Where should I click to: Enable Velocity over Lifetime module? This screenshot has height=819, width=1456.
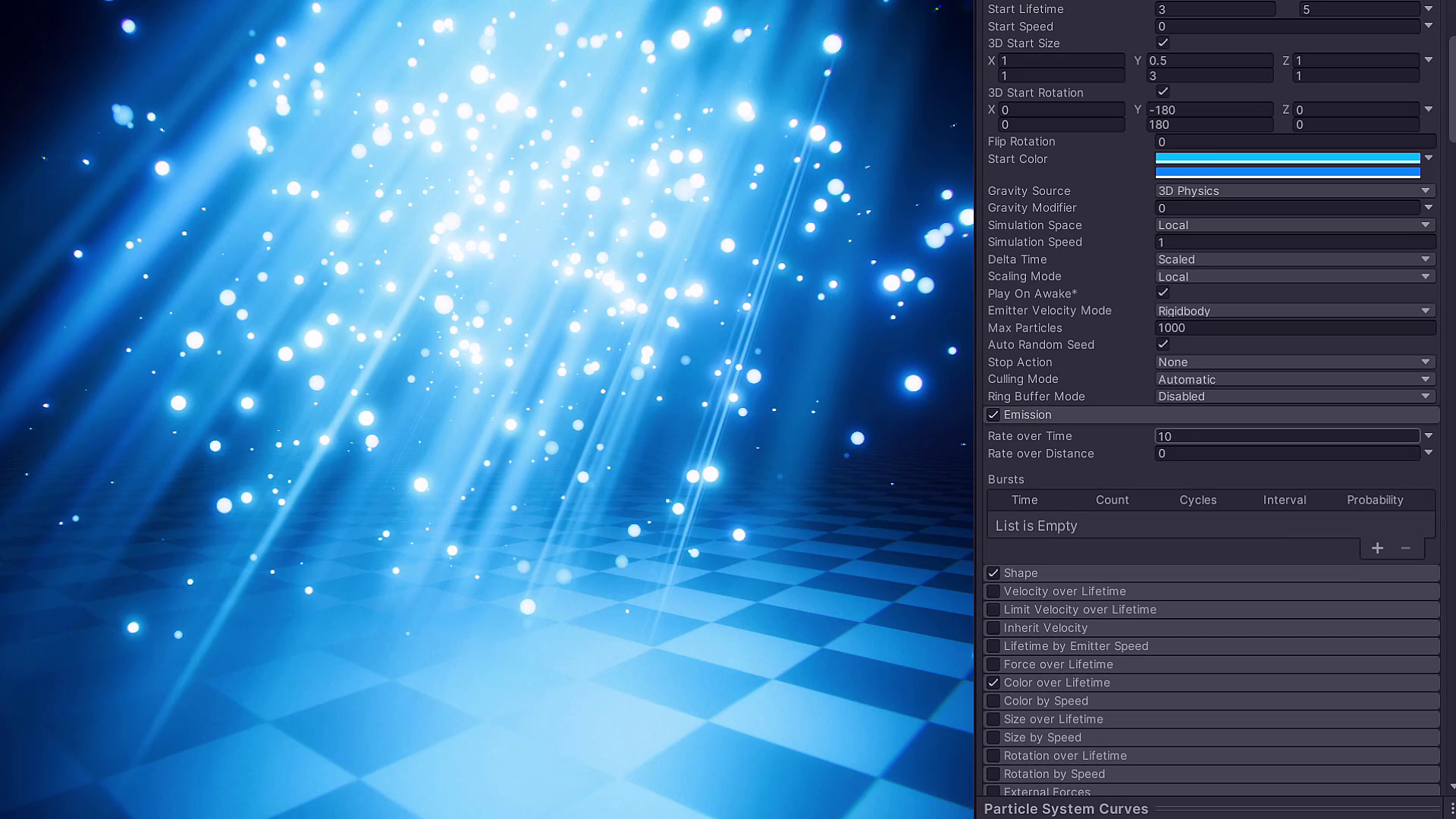(x=993, y=591)
